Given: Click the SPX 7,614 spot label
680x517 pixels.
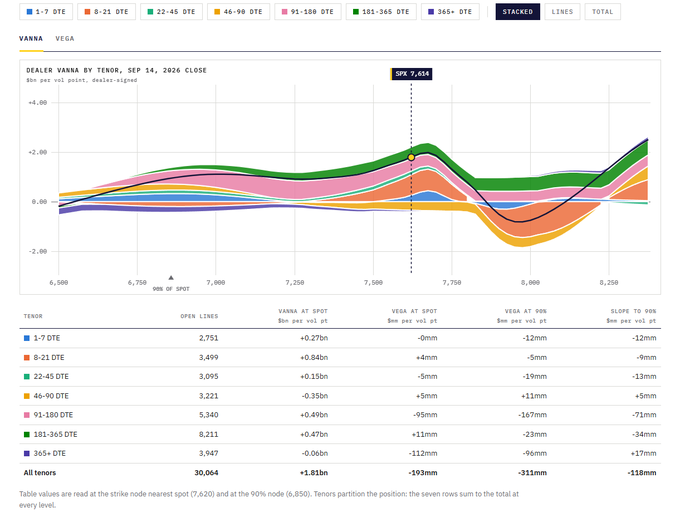Looking at the screenshot, I should [x=411, y=74].
